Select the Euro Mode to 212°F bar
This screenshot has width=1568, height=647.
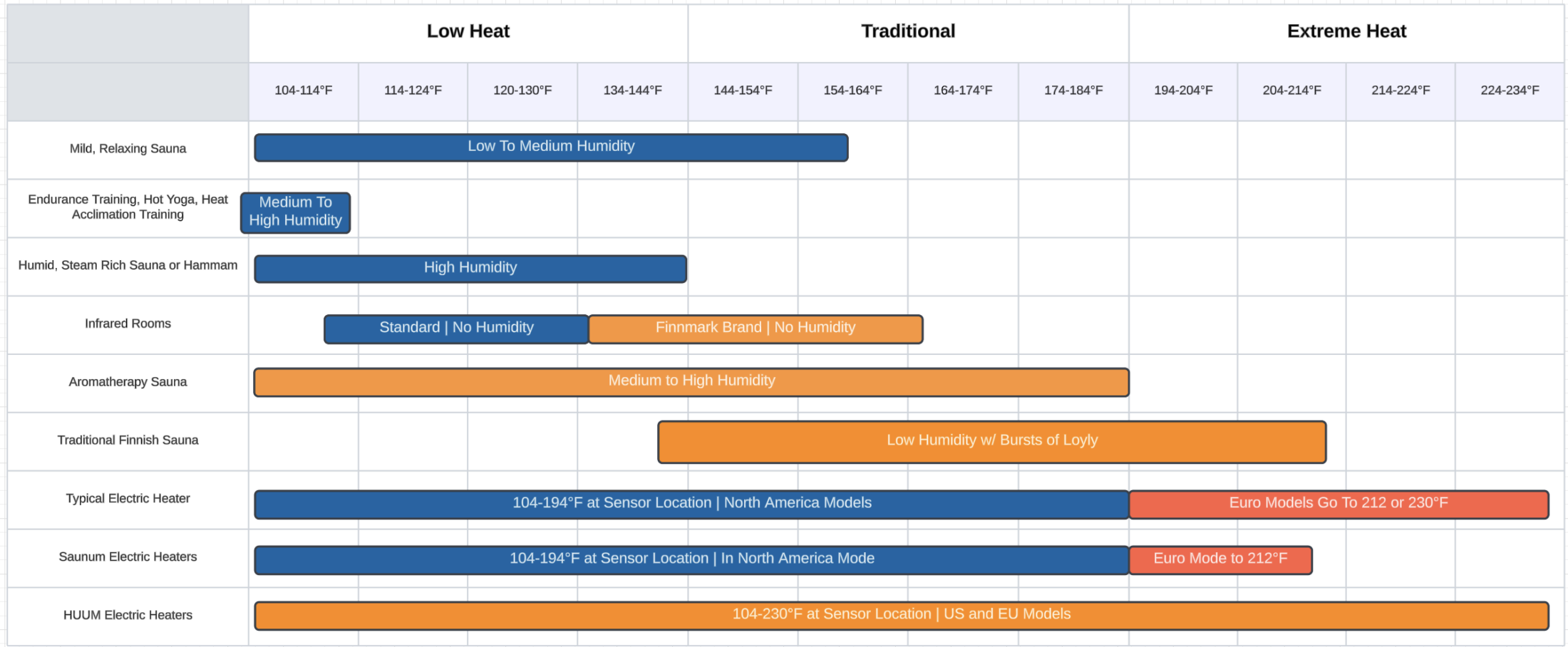point(1220,559)
